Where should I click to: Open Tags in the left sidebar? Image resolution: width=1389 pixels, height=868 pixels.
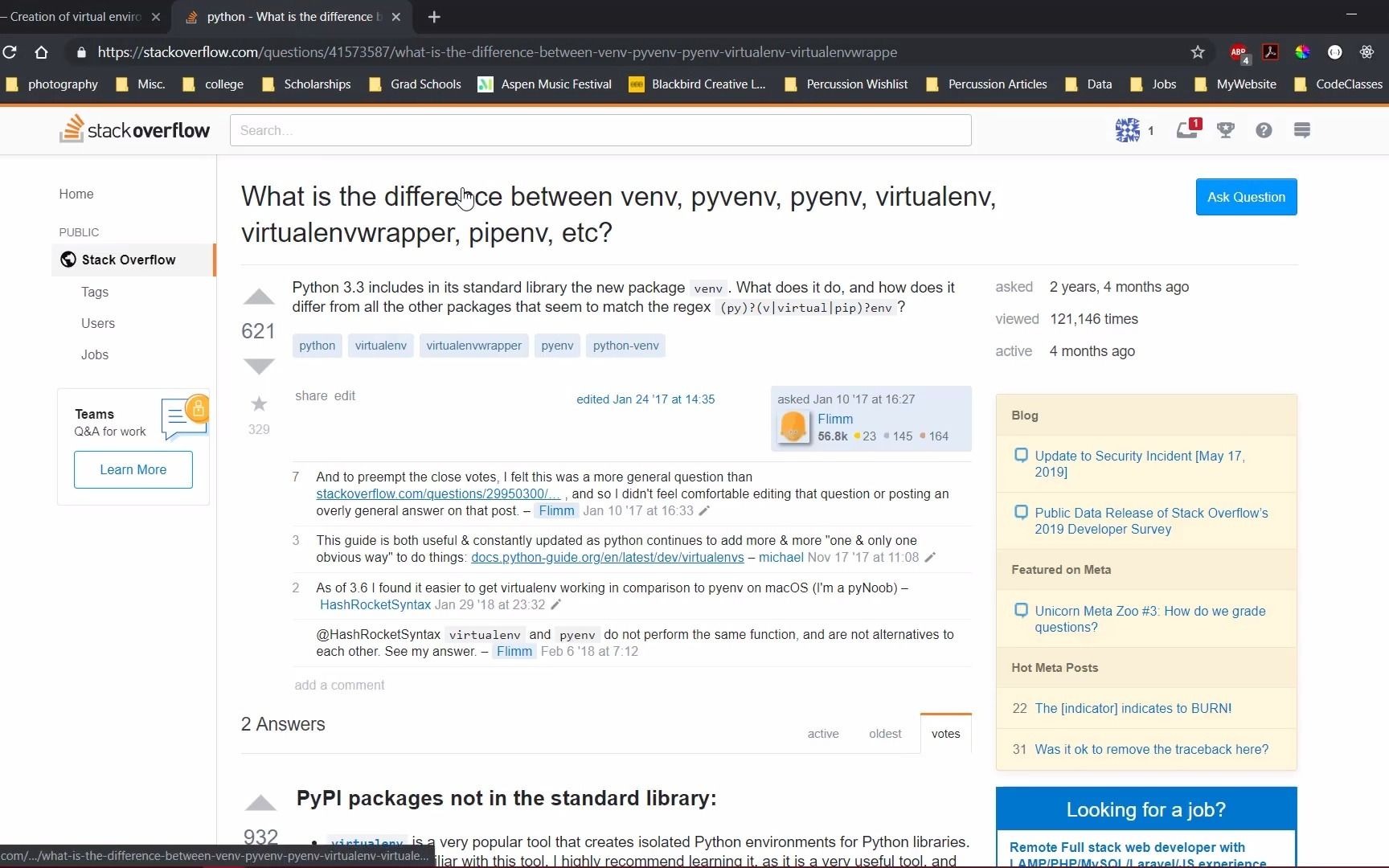pos(95,292)
